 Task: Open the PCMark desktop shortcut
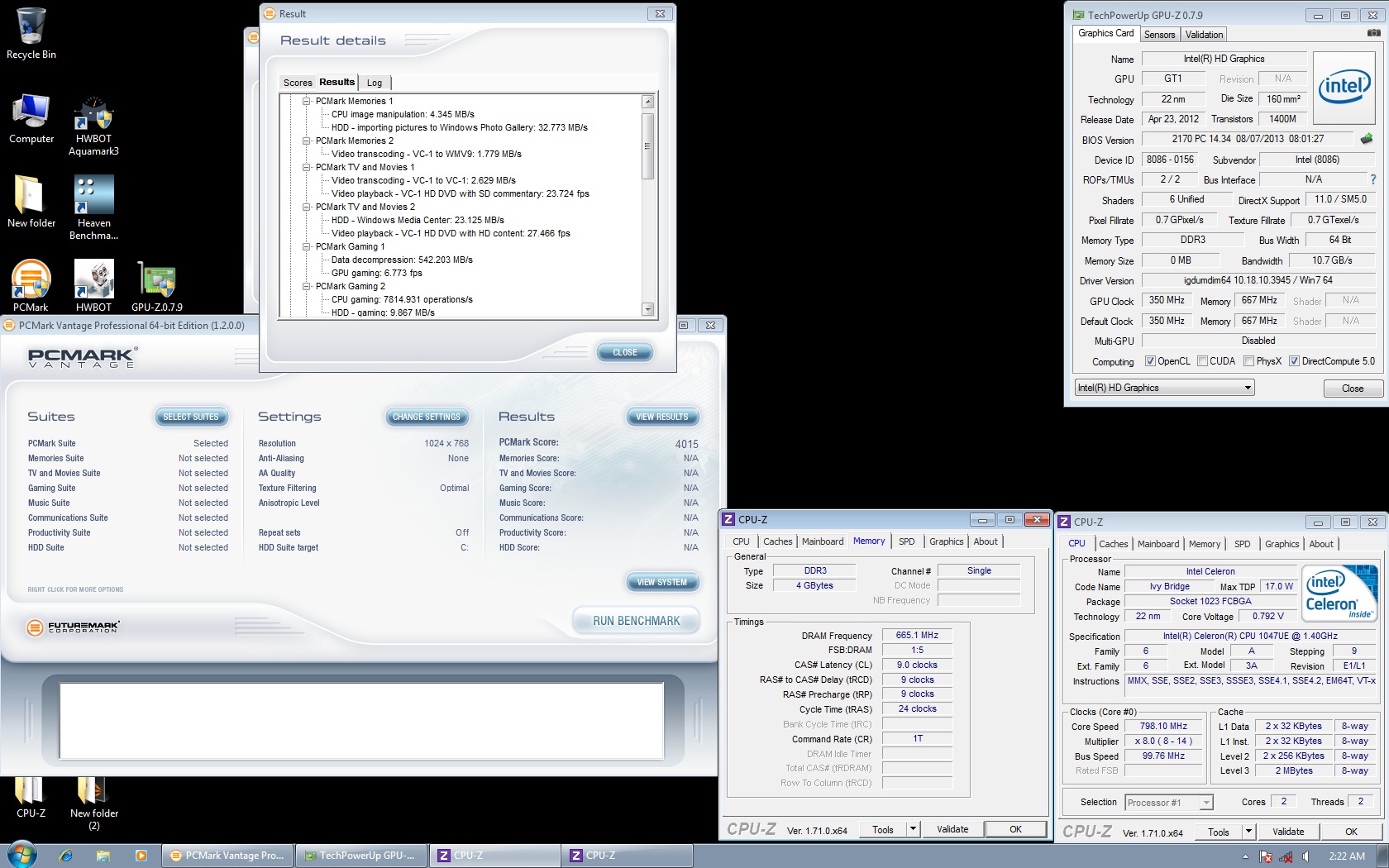[x=31, y=285]
